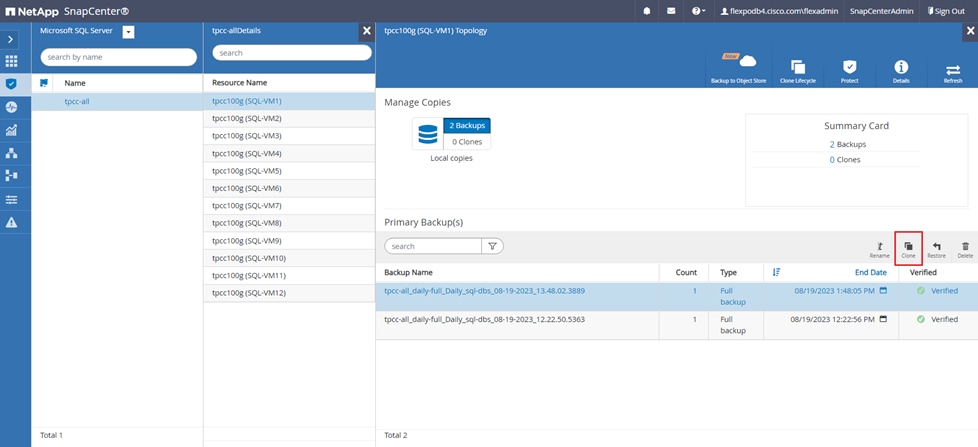
Task: Click the Refresh arrows icon
Action: pyautogui.click(x=953, y=71)
